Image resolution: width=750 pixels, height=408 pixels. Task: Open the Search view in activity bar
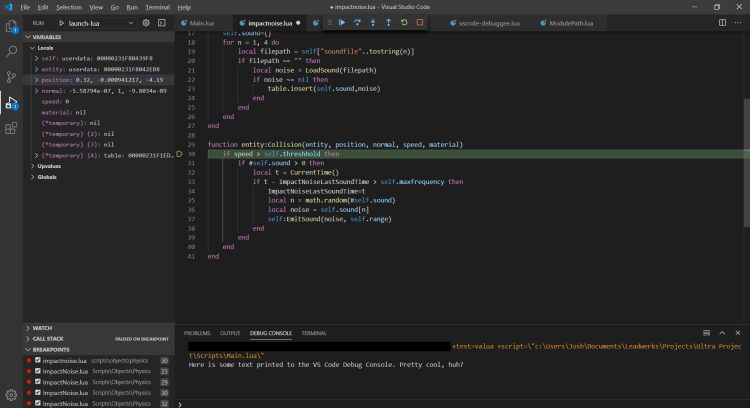[12, 51]
